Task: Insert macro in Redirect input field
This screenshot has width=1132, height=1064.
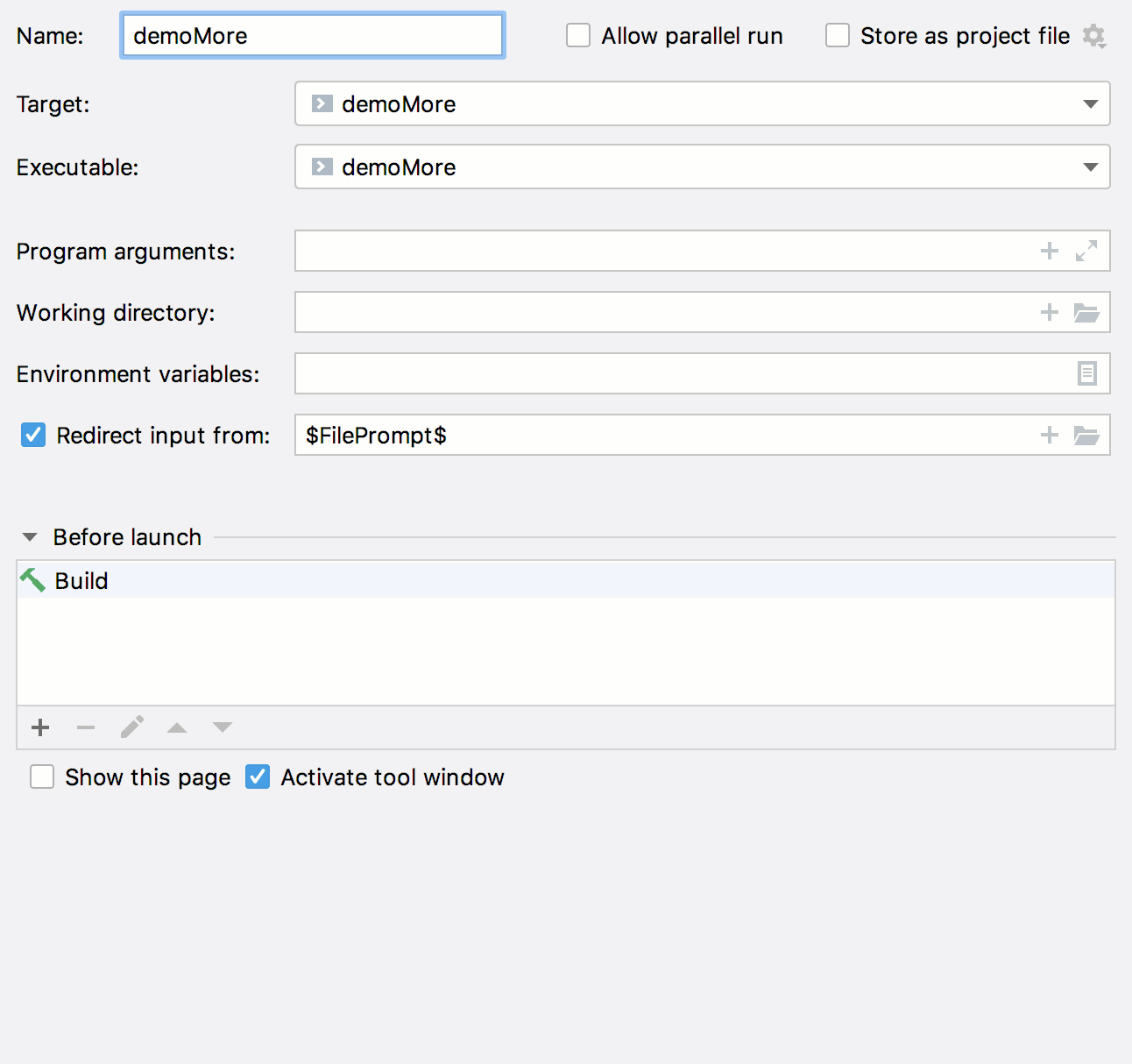Action: pos(1049,436)
